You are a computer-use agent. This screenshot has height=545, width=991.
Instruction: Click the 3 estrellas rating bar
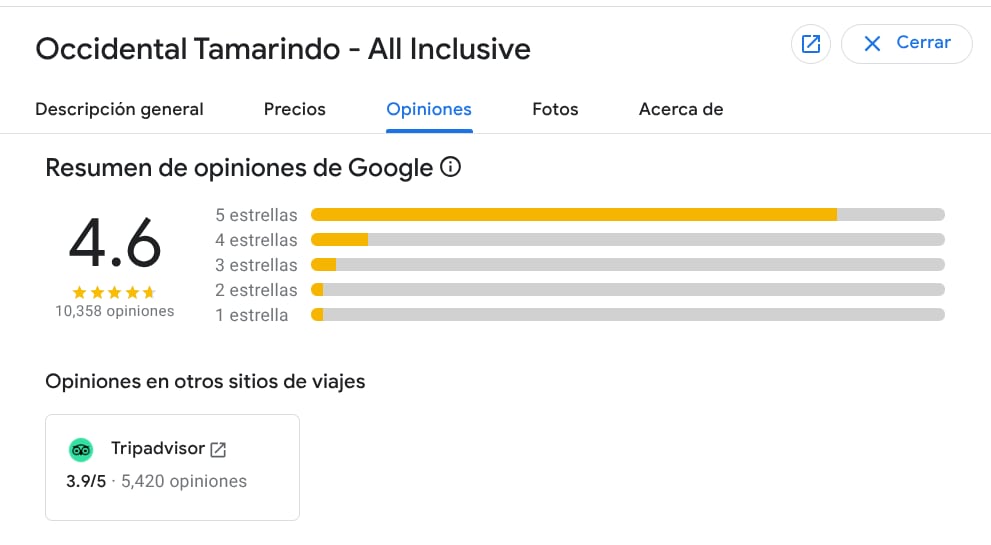coord(627,265)
